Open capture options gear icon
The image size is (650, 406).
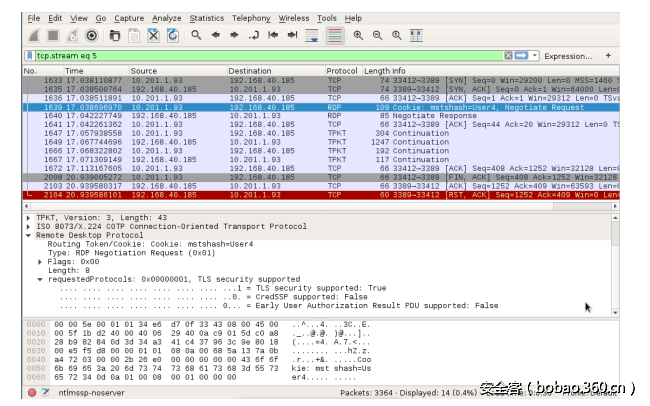click(x=92, y=35)
